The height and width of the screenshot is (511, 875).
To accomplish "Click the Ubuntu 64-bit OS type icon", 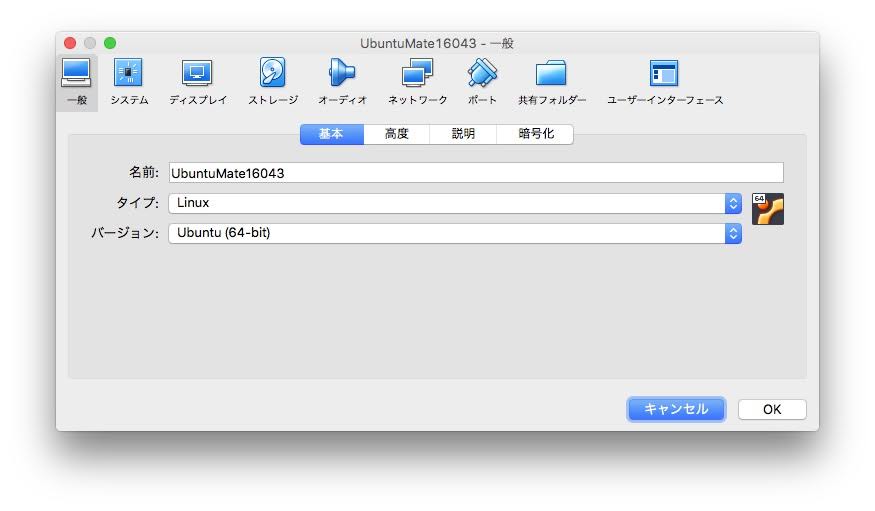I will [x=767, y=209].
